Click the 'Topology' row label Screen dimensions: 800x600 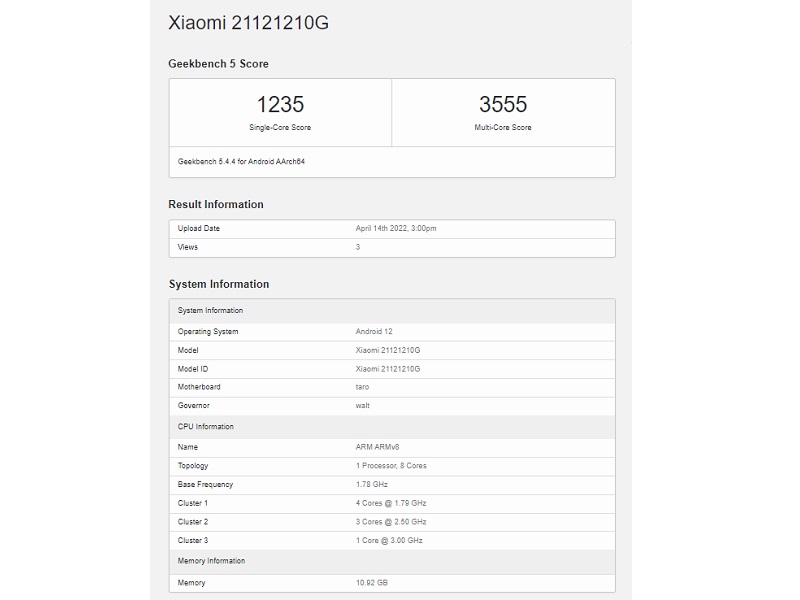(x=193, y=466)
